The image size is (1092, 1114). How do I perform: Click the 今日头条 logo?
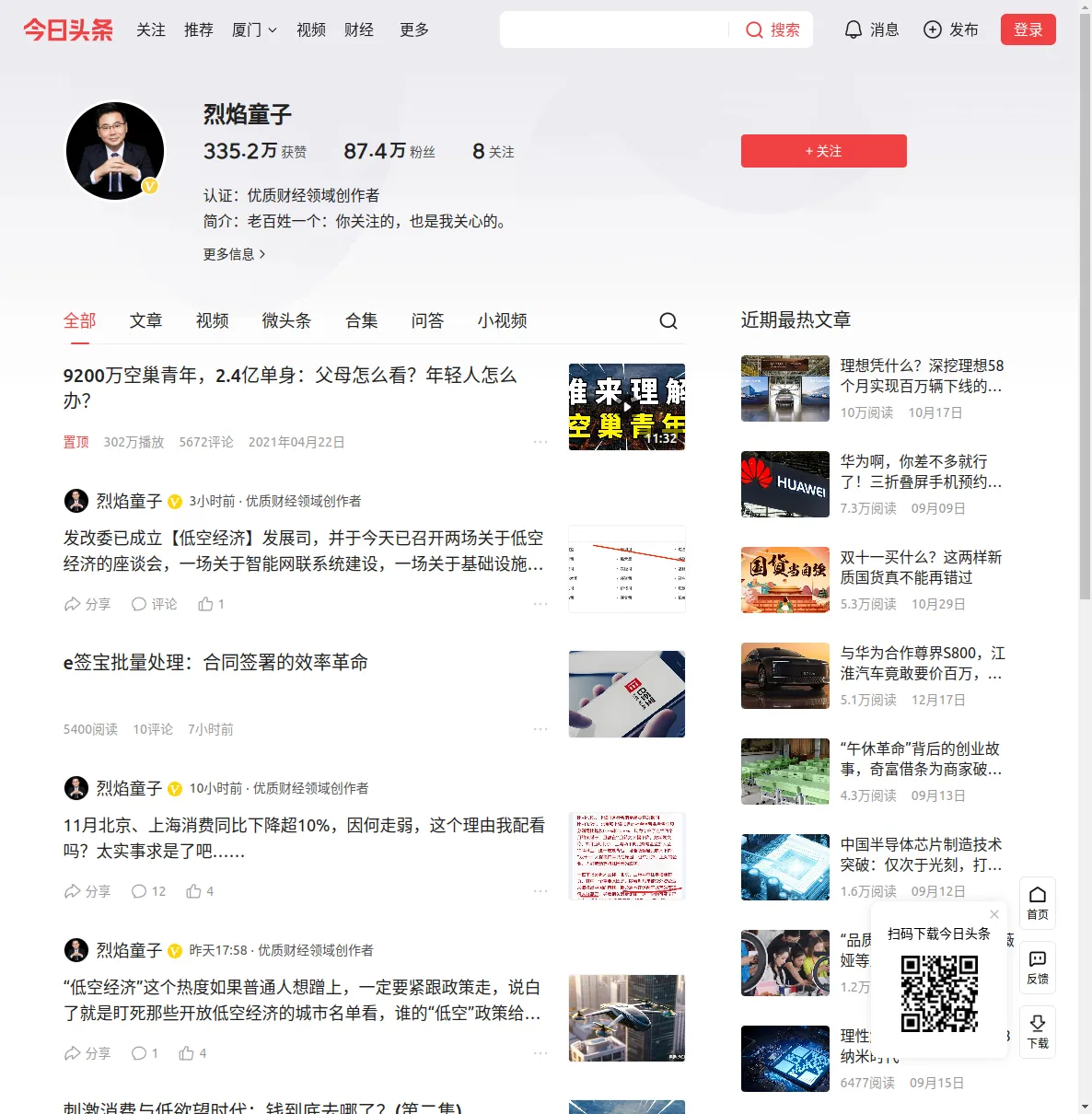68,29
